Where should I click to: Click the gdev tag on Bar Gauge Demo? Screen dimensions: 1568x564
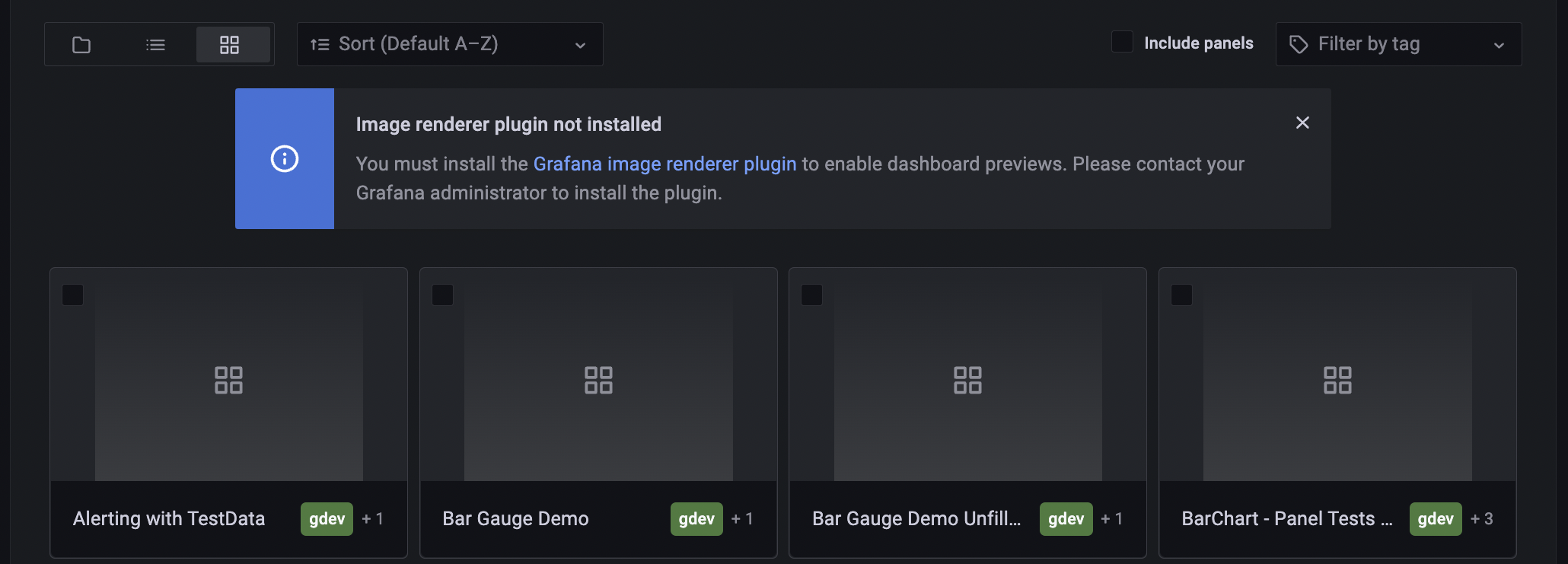(x=696, y=519)
